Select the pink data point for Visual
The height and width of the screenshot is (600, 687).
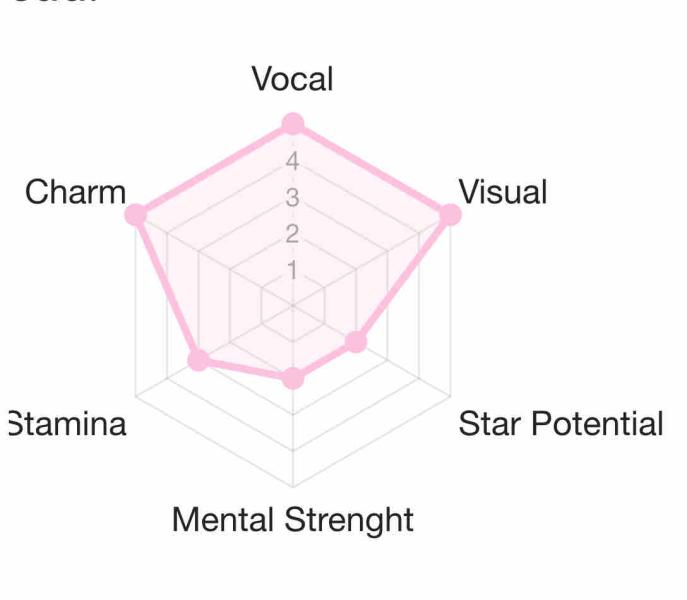coord(450,214)
